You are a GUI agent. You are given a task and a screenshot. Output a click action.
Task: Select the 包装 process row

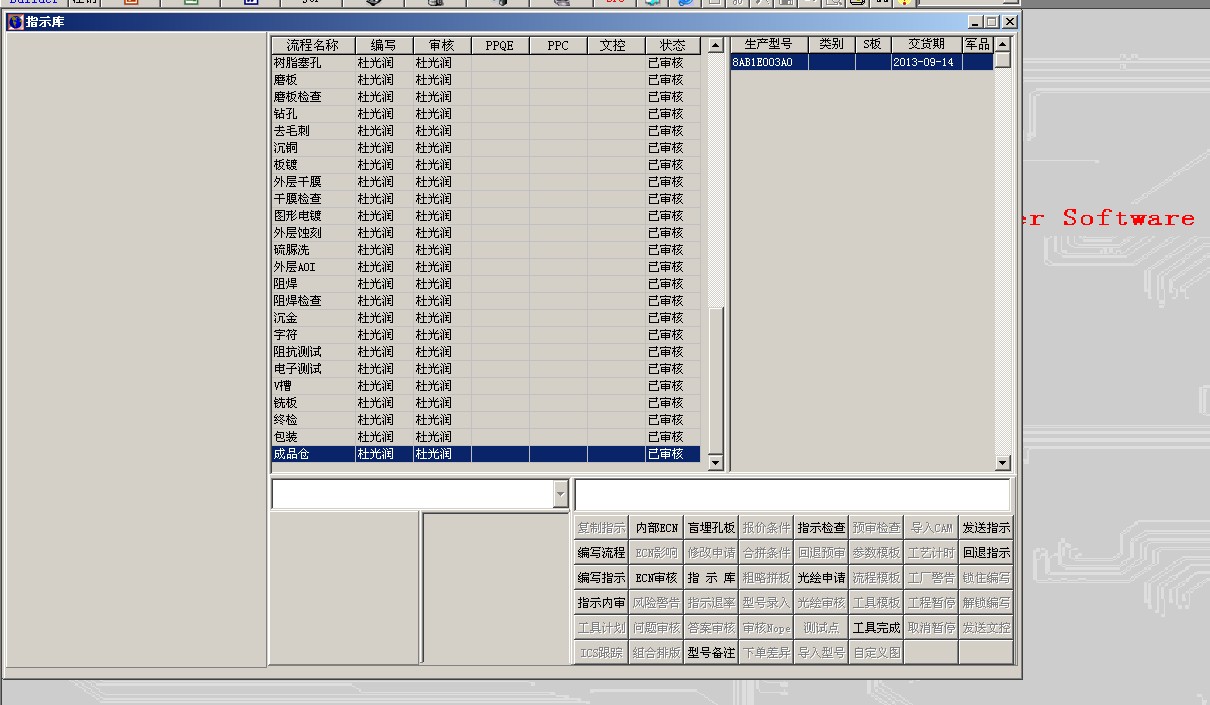486,437
